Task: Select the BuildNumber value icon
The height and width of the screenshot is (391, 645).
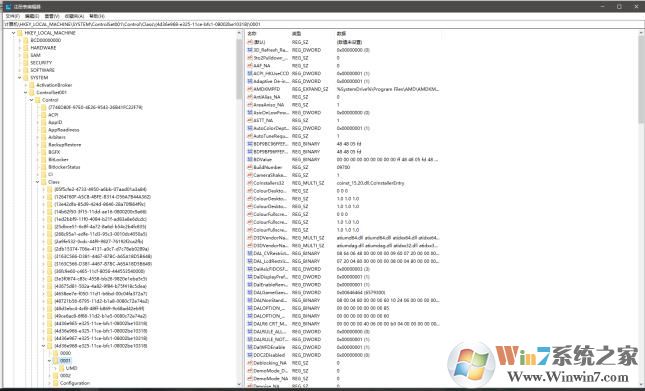Action: tap(250, 167)
